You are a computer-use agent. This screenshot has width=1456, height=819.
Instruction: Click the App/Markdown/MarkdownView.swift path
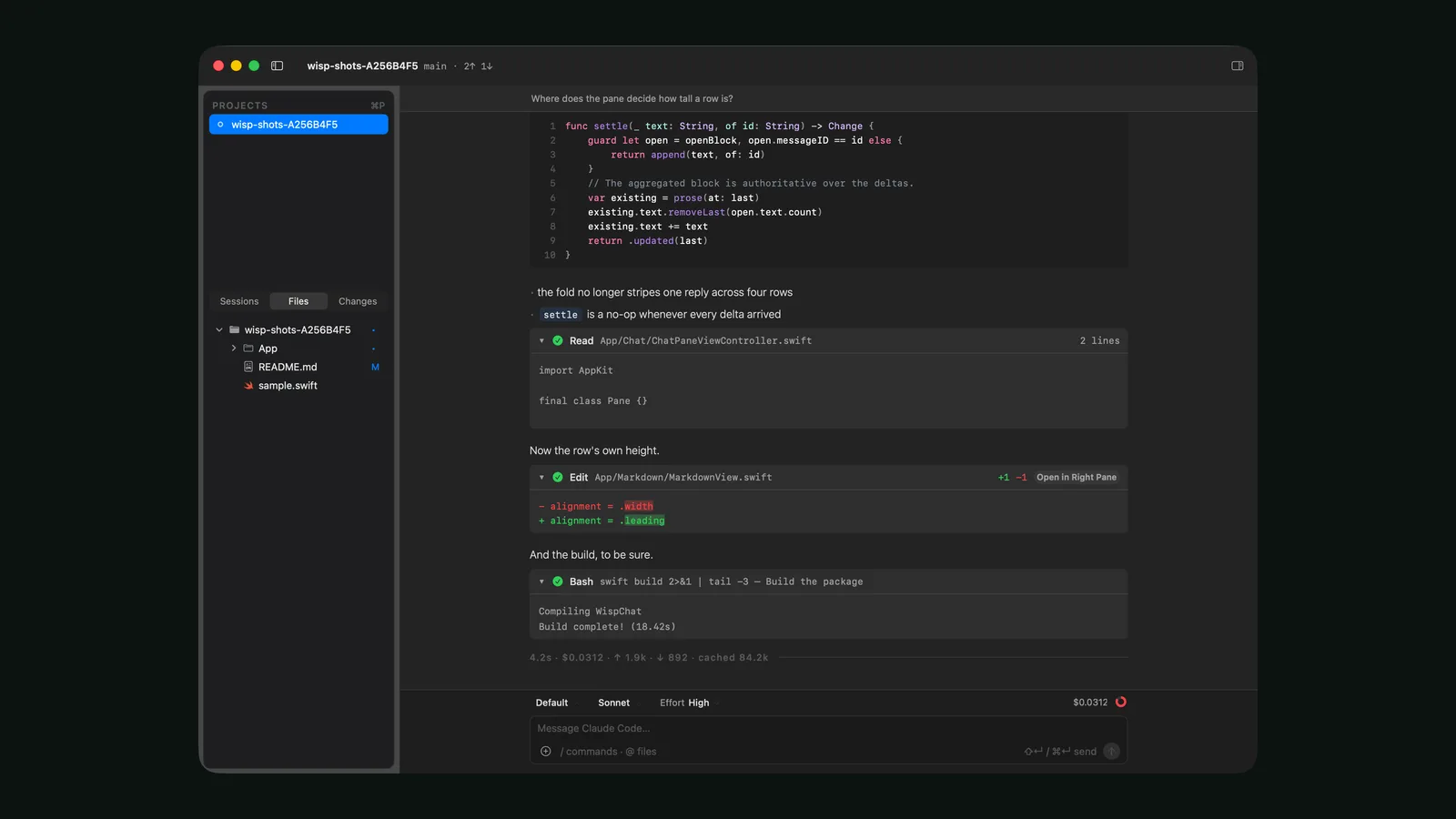683,477
